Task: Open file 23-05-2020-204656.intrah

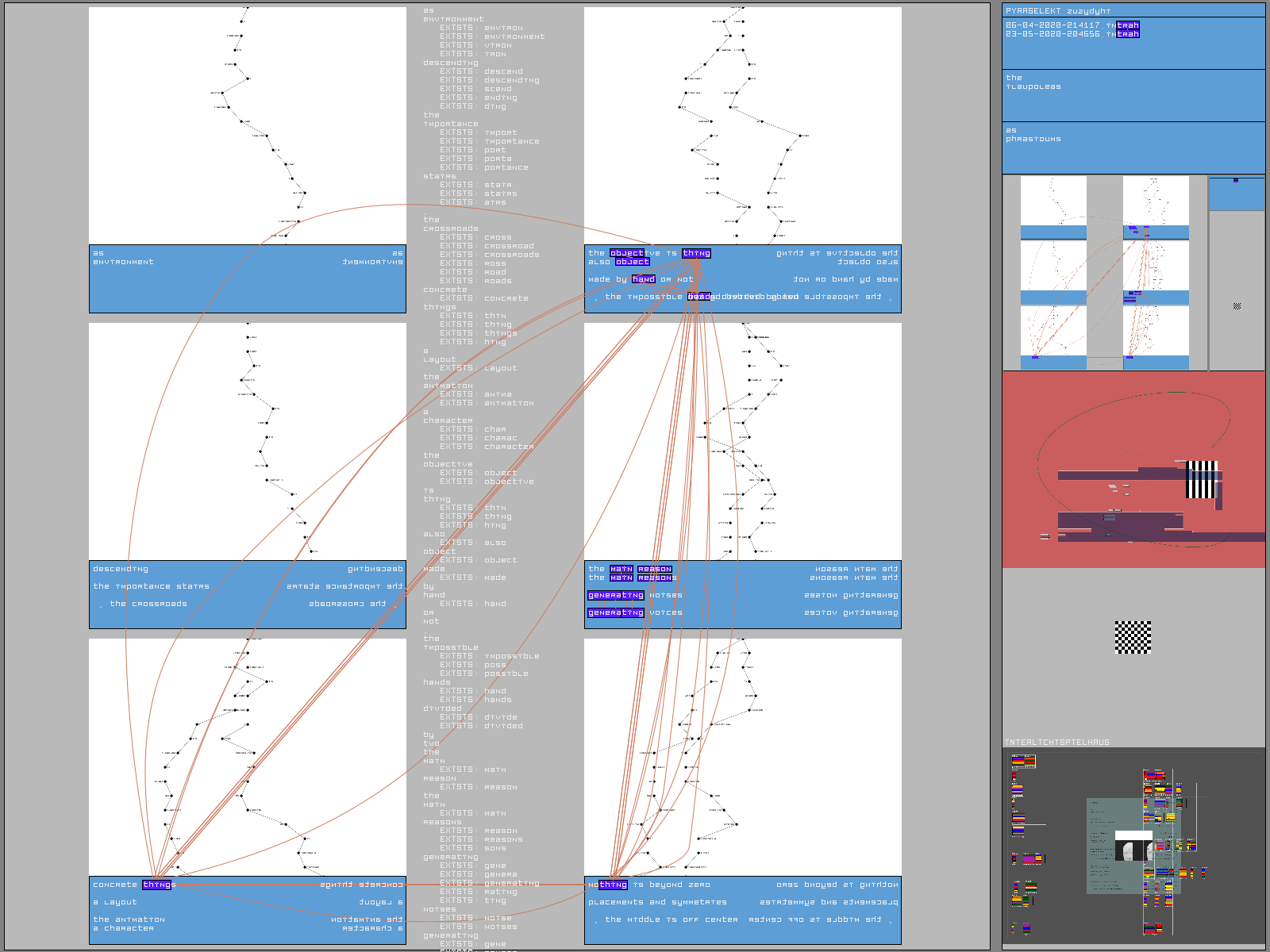Action: point(1072,34)
